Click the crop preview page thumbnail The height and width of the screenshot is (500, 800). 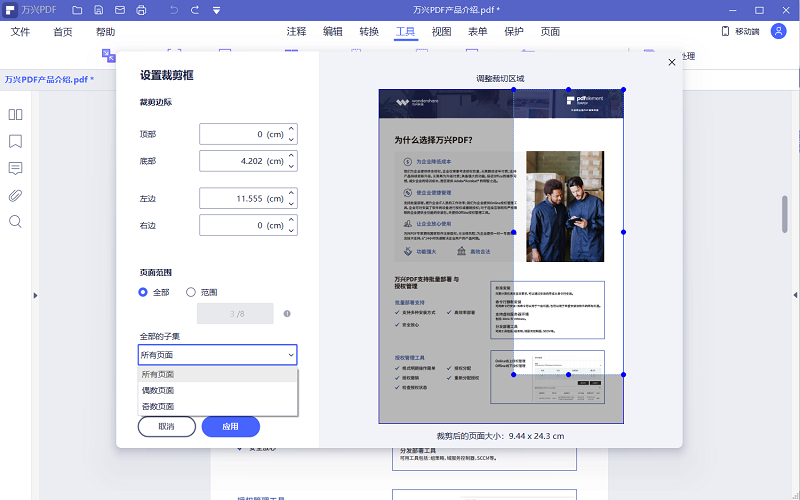(501, 257)
